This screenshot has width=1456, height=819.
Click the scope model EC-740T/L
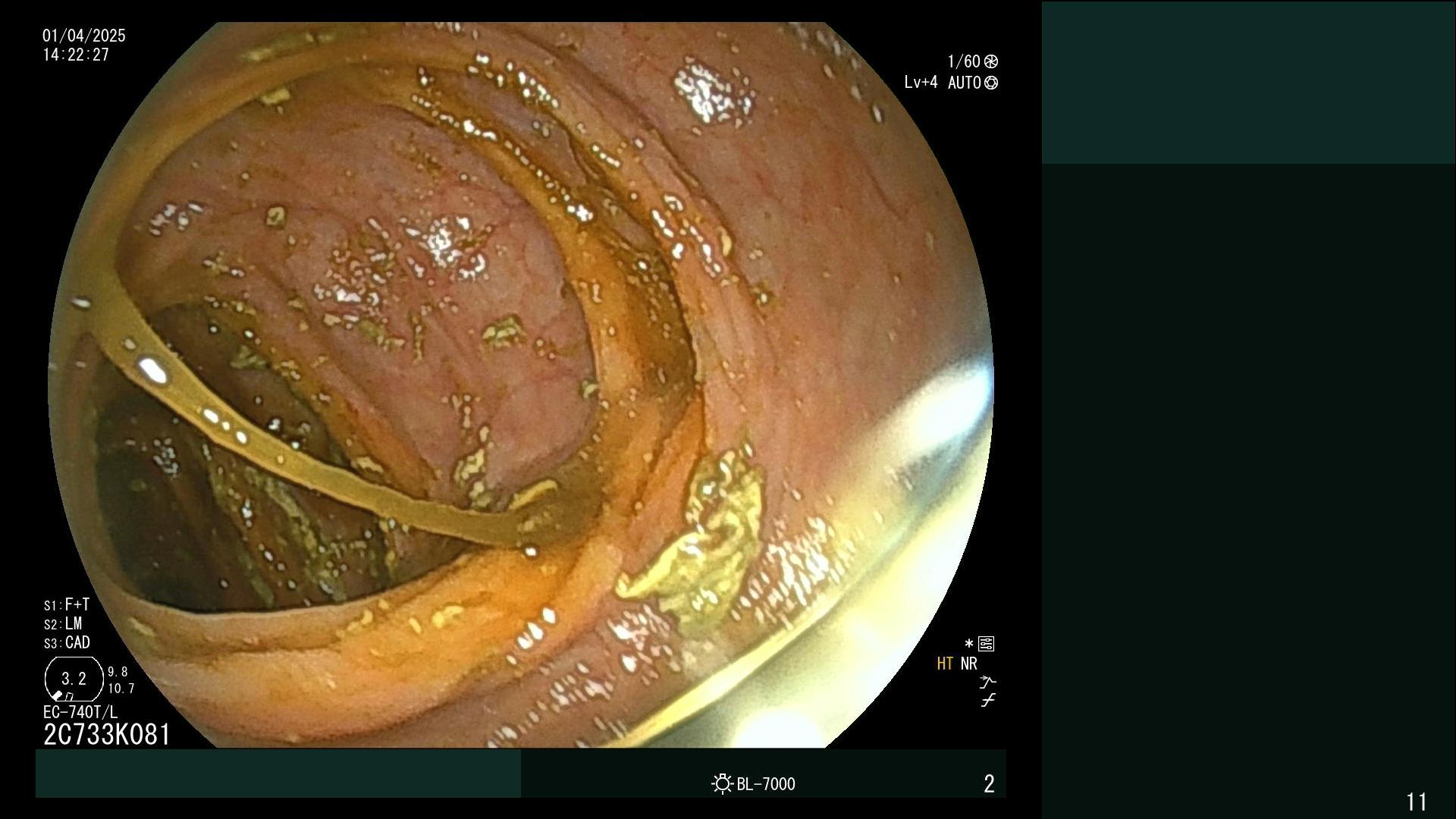click(80, 712)
